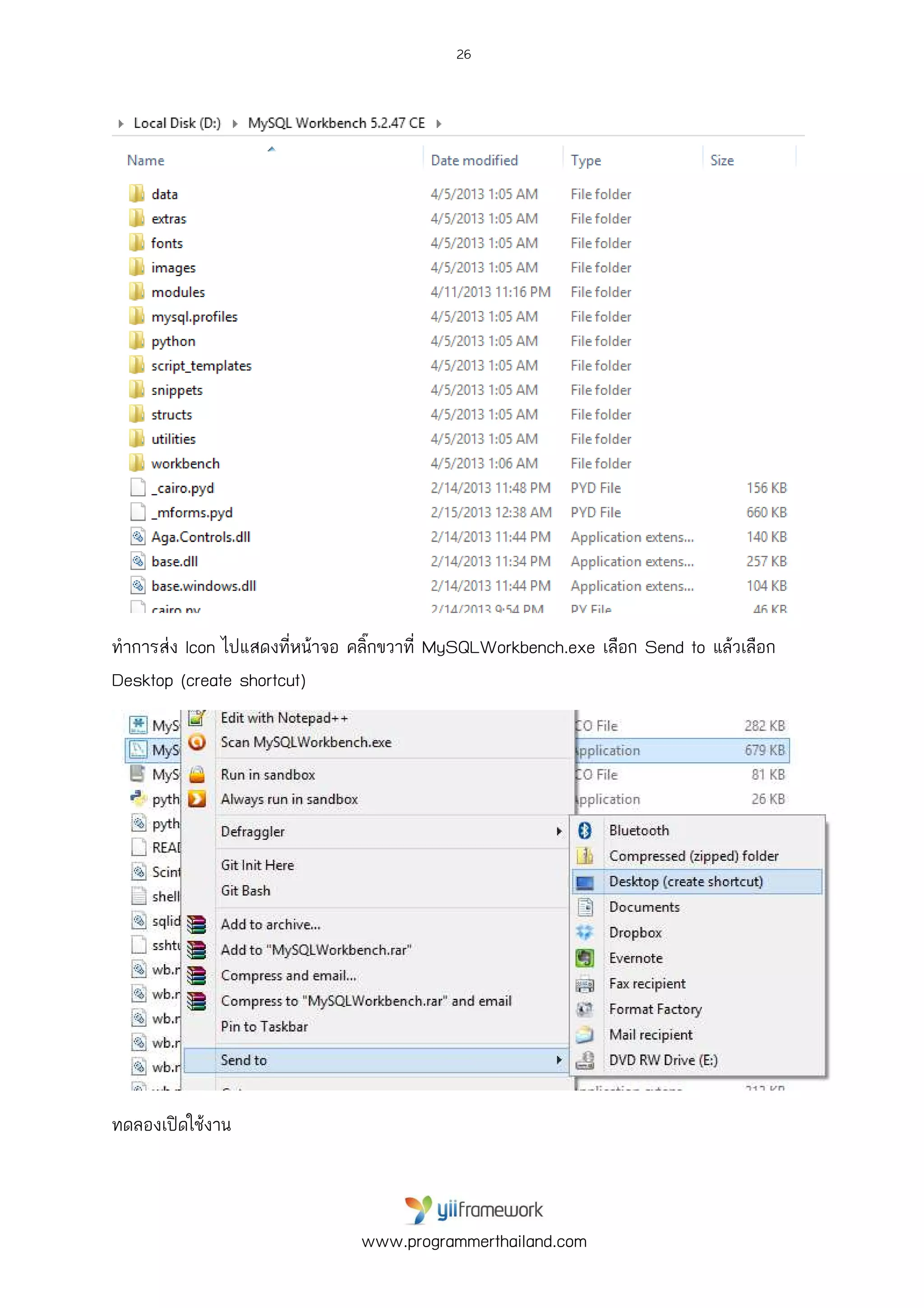
Task: Click the workbench folder icon
Action: pyautogui.click(x=137, y=463)
